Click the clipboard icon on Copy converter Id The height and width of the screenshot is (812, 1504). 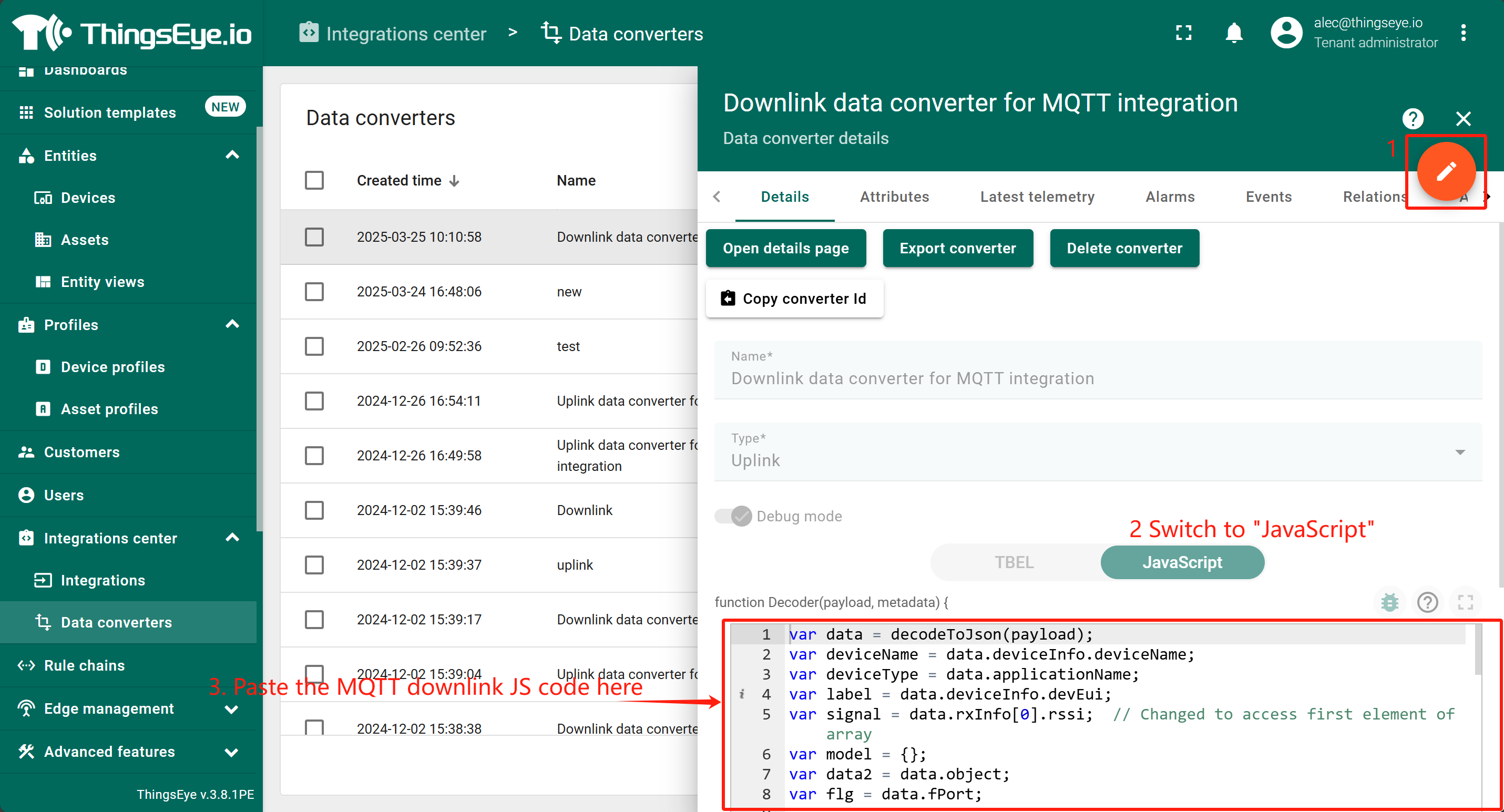coord(728,299)
